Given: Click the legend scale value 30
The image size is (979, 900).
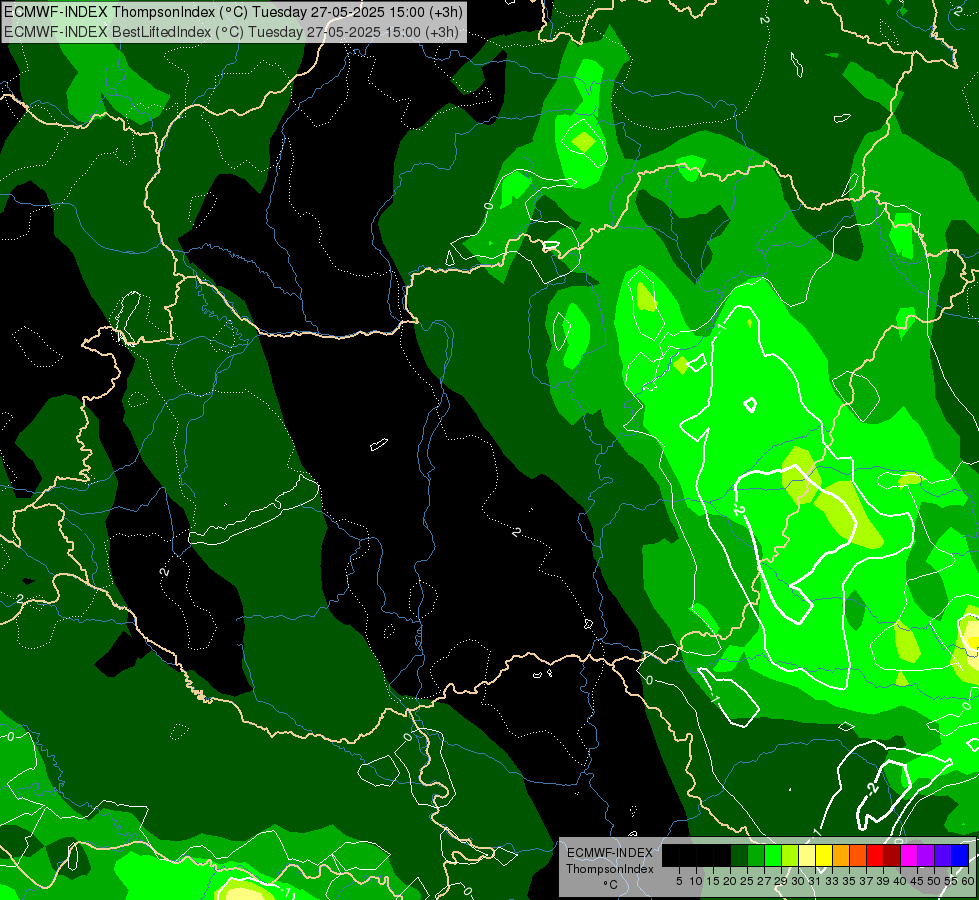Looking at the screenshot, I should click(798, 881).
